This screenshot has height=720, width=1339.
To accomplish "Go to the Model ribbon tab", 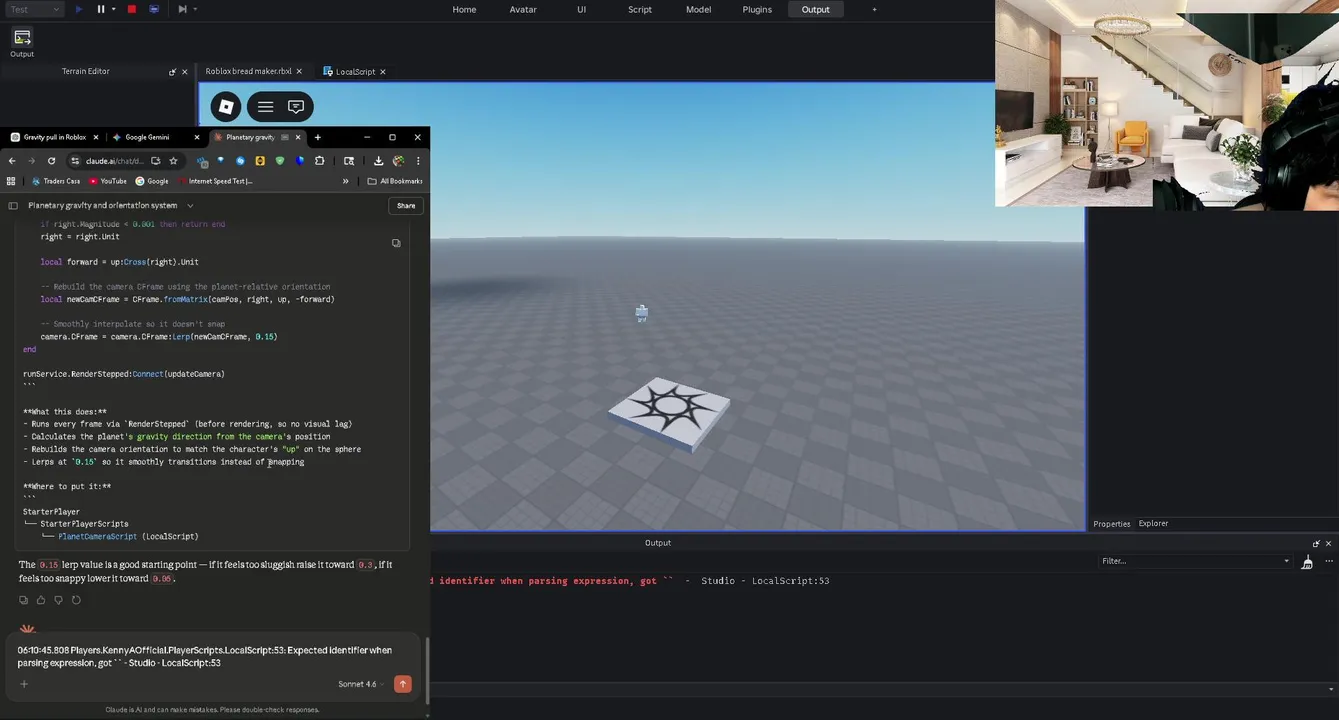I will [x=698, y=9].
